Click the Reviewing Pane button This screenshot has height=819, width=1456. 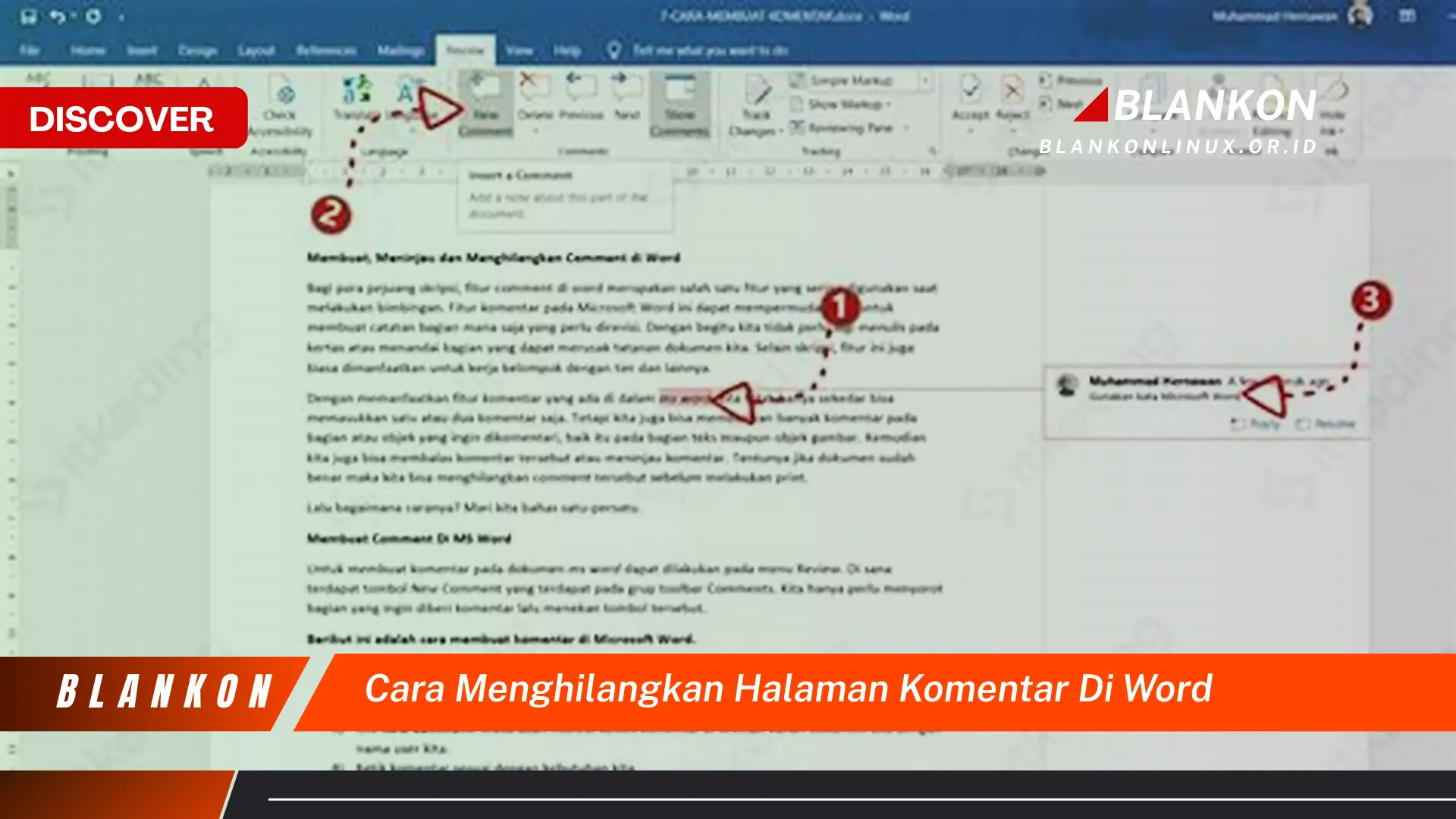[842, 128]
